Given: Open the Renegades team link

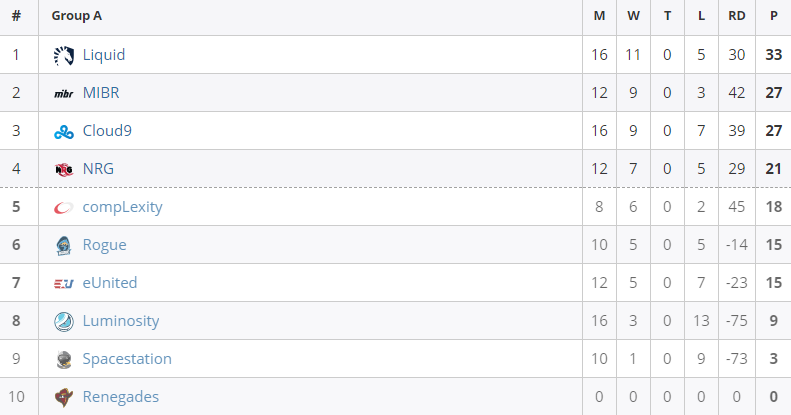Looking at the screenshot, I should pyautogui.click(x=121, y=397).
